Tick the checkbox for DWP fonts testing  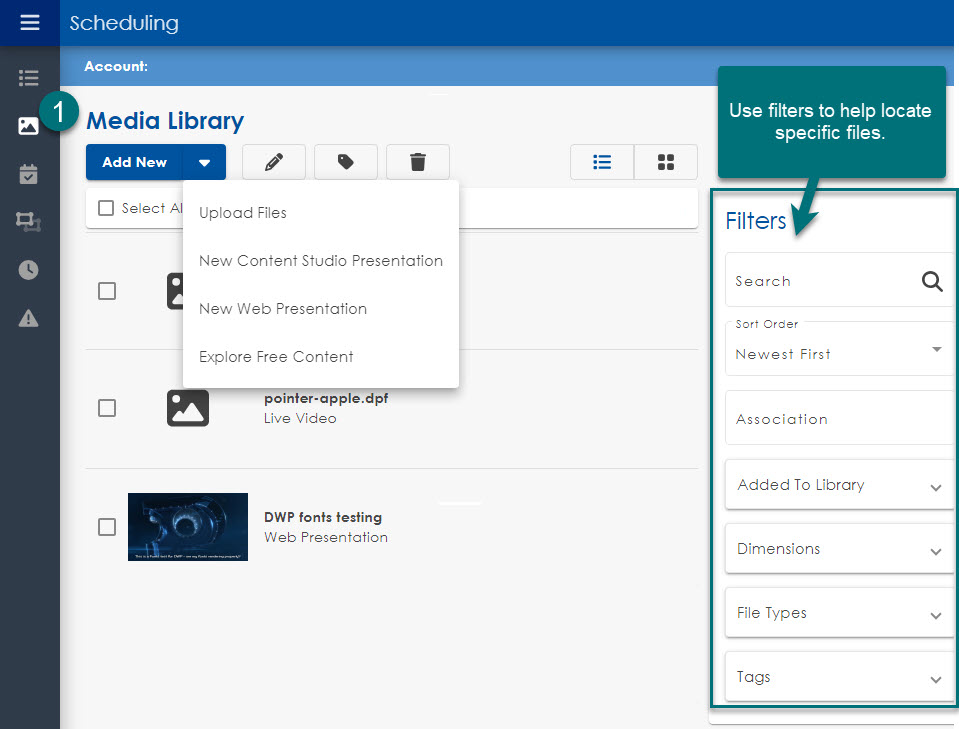[107, 527]
